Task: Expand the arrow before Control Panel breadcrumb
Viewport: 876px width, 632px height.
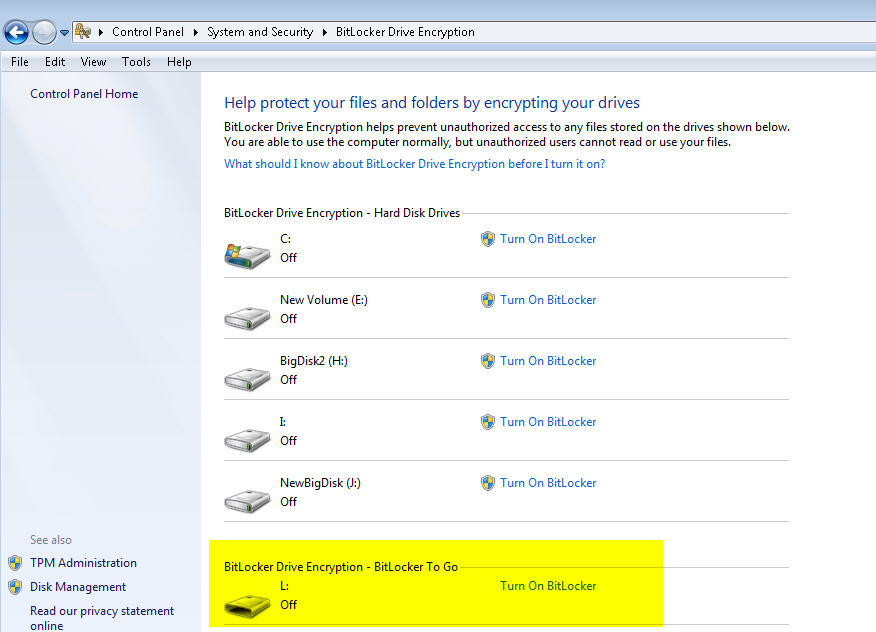Action: click(x=101, y=32)
